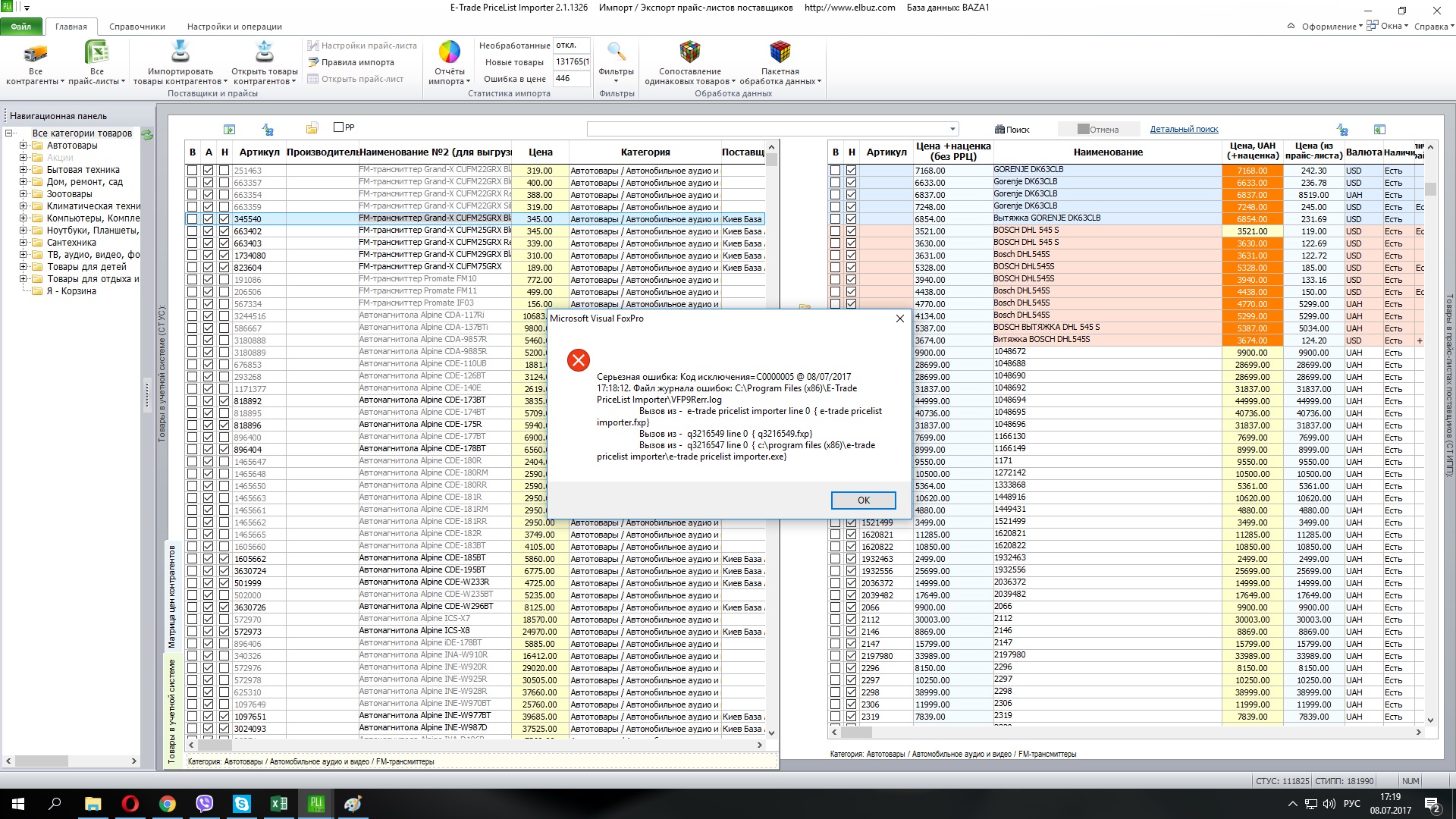Click Пакетная обработка данных cube icon

point(780,52)
